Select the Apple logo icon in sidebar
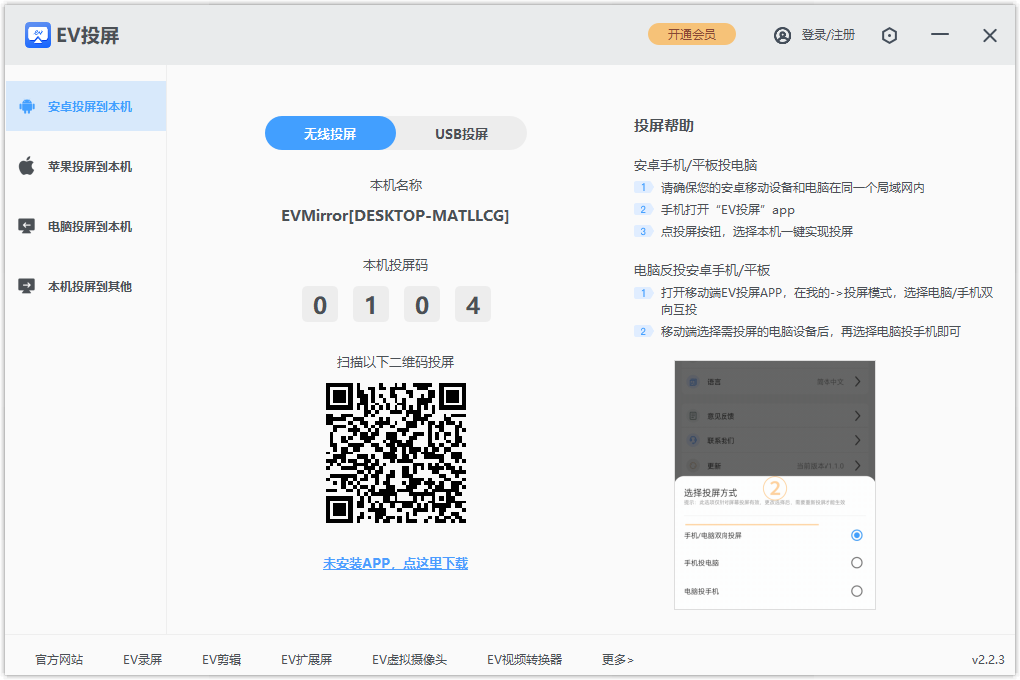Viewport: 1020px width, 680px height. click(x=27, y=166)
